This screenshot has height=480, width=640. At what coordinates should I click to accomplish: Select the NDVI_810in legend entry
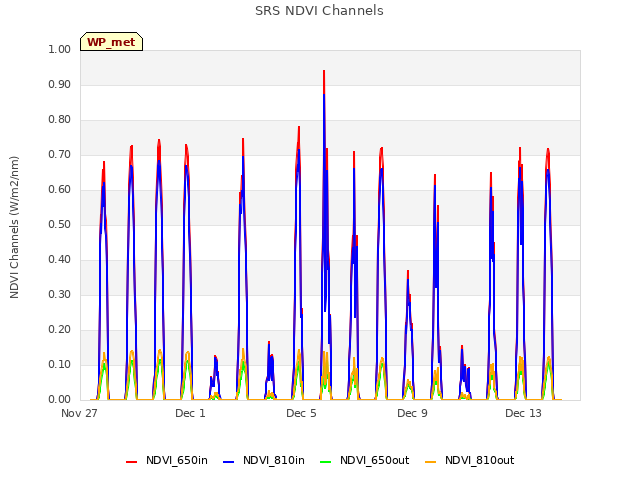click(264, 460)
